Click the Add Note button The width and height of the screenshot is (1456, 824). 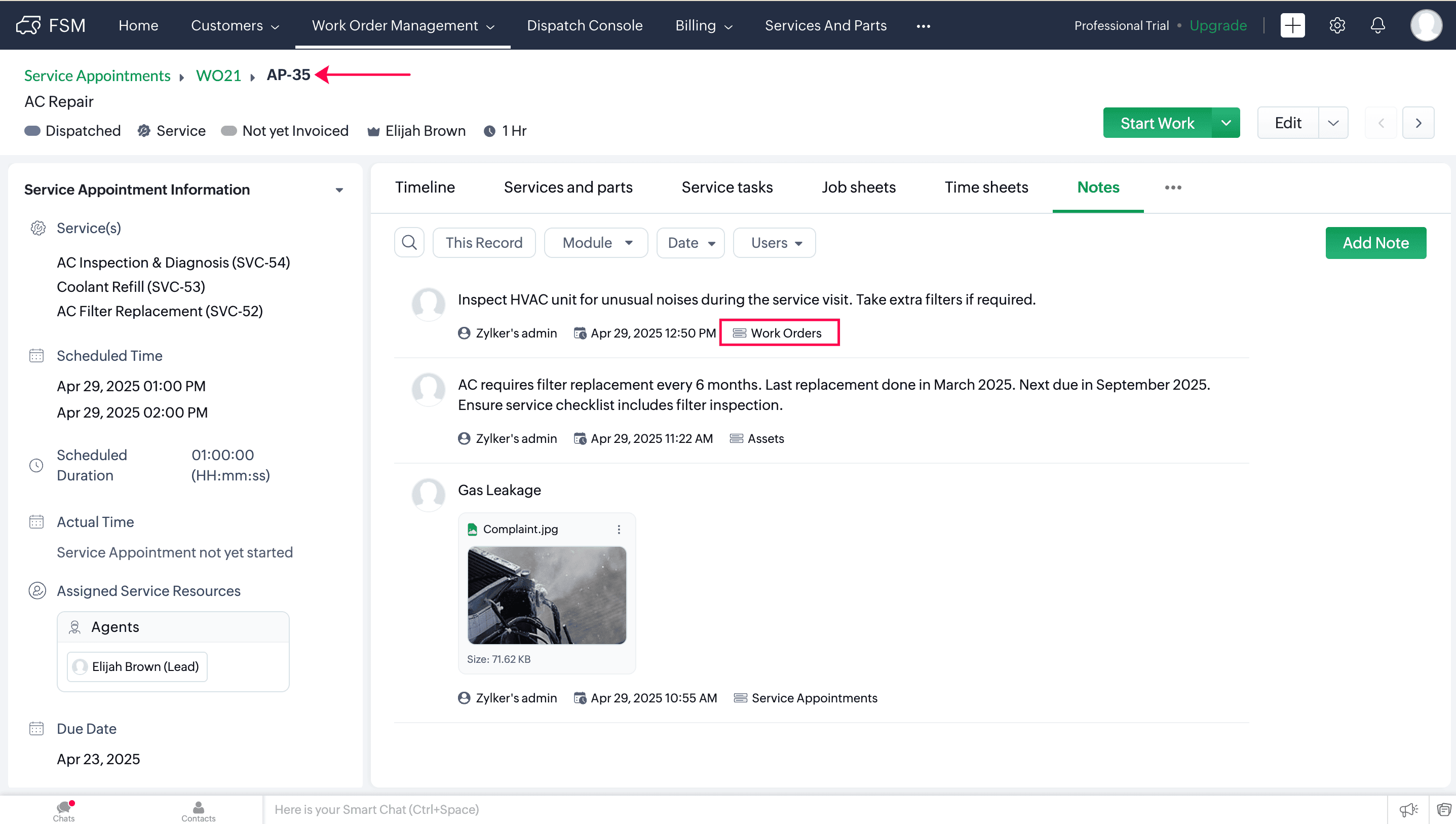click(x=1375, y=243)
